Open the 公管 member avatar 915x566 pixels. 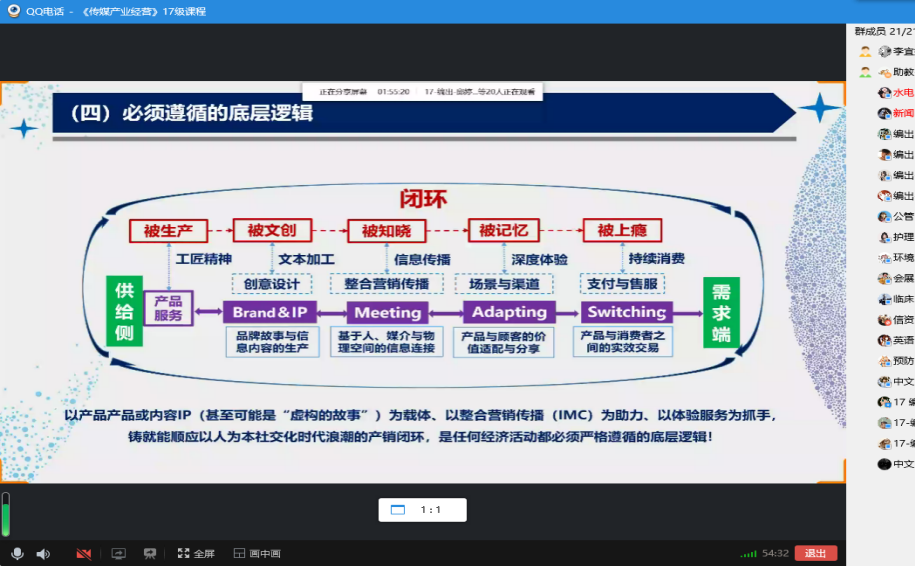(885, 216)
